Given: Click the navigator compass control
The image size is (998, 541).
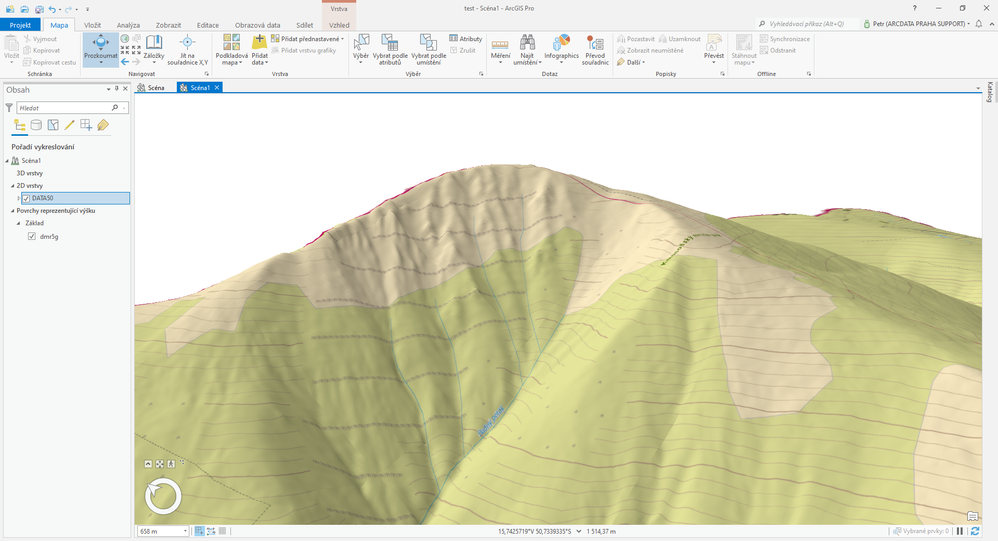Looking at the screenshot, I should point(163,497).
